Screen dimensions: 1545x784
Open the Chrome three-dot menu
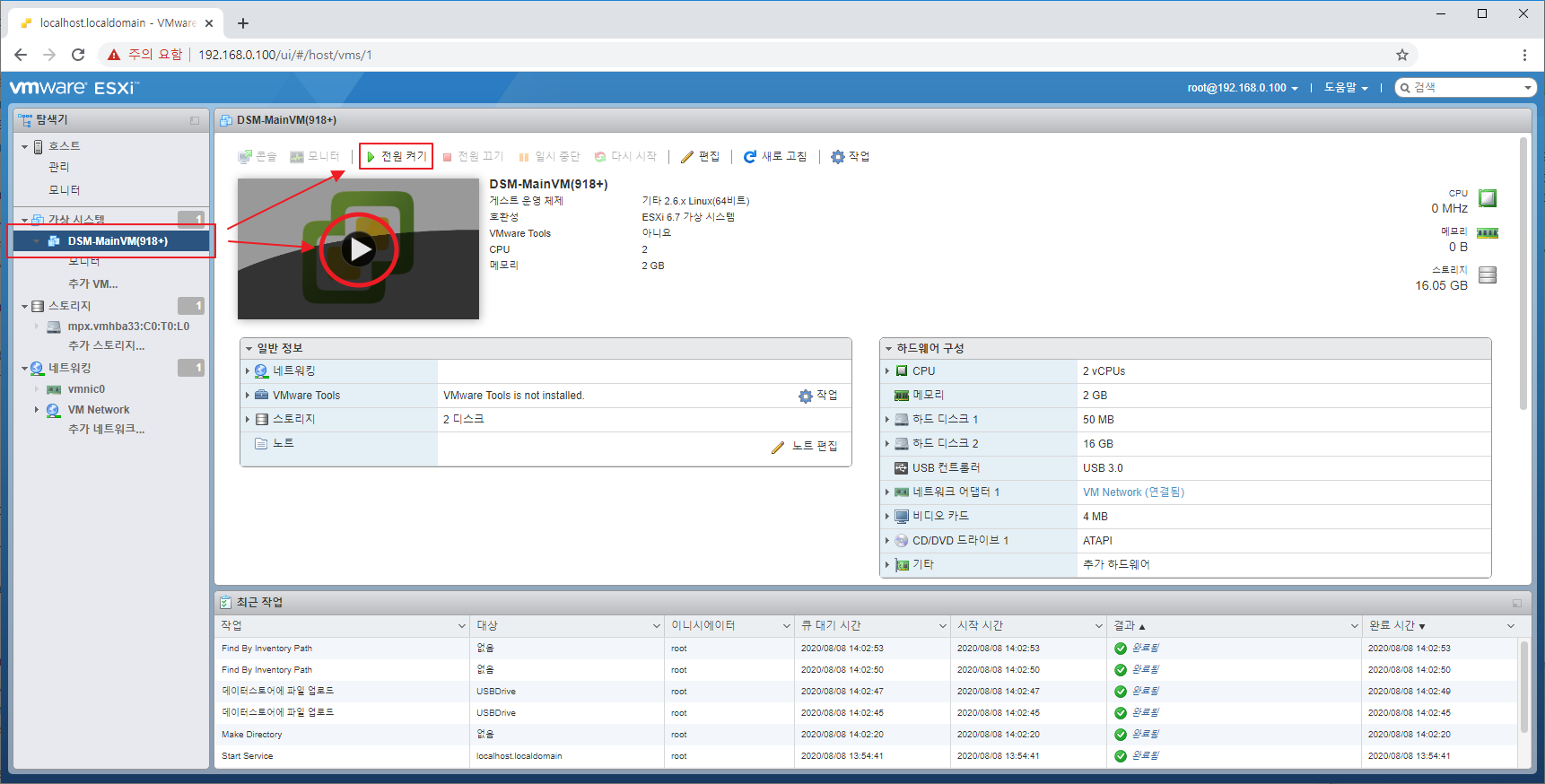point(1524,55)
